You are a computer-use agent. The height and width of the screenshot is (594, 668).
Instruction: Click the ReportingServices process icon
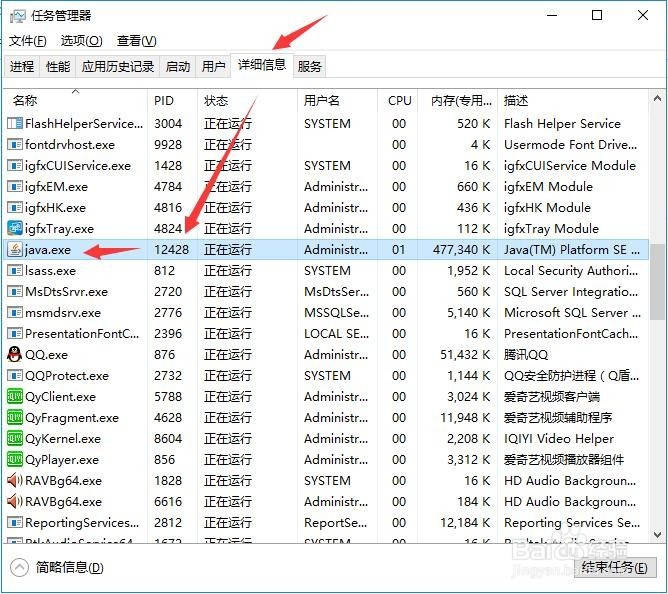coord(15,522)
